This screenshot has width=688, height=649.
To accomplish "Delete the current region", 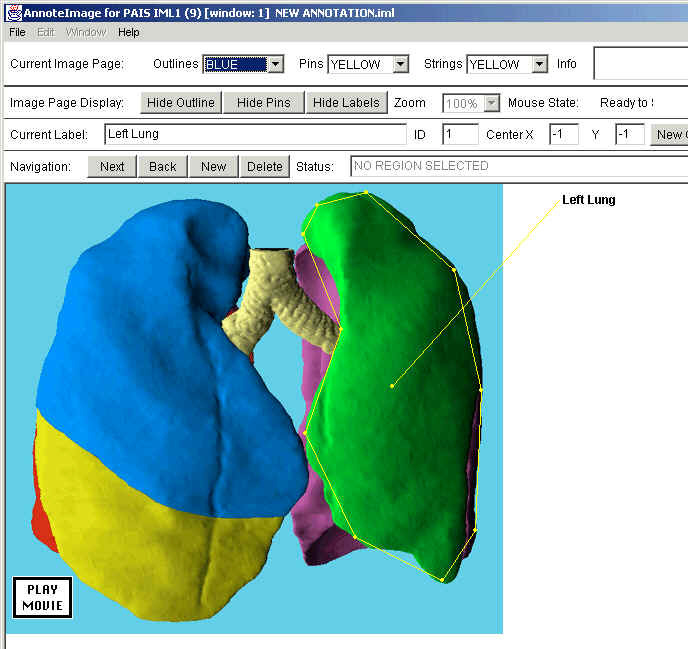I will tap(264, 166).
